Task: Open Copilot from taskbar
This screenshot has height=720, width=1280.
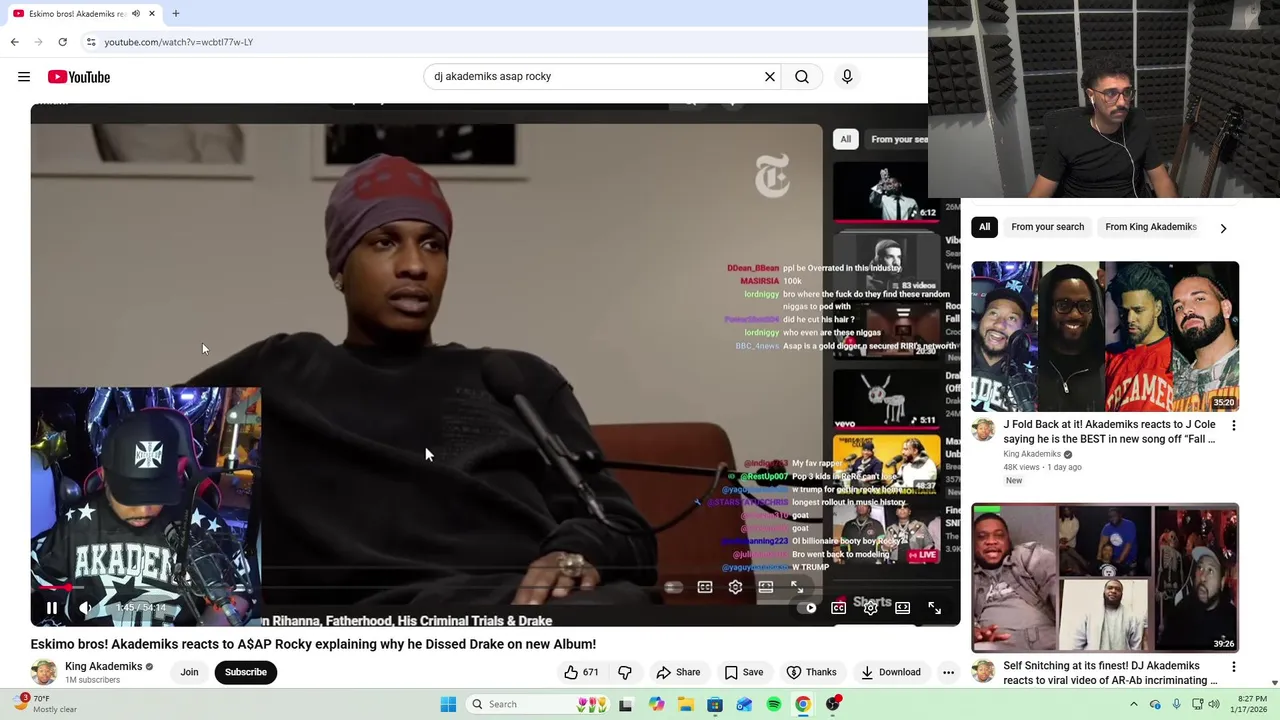Action: (656, 704)
